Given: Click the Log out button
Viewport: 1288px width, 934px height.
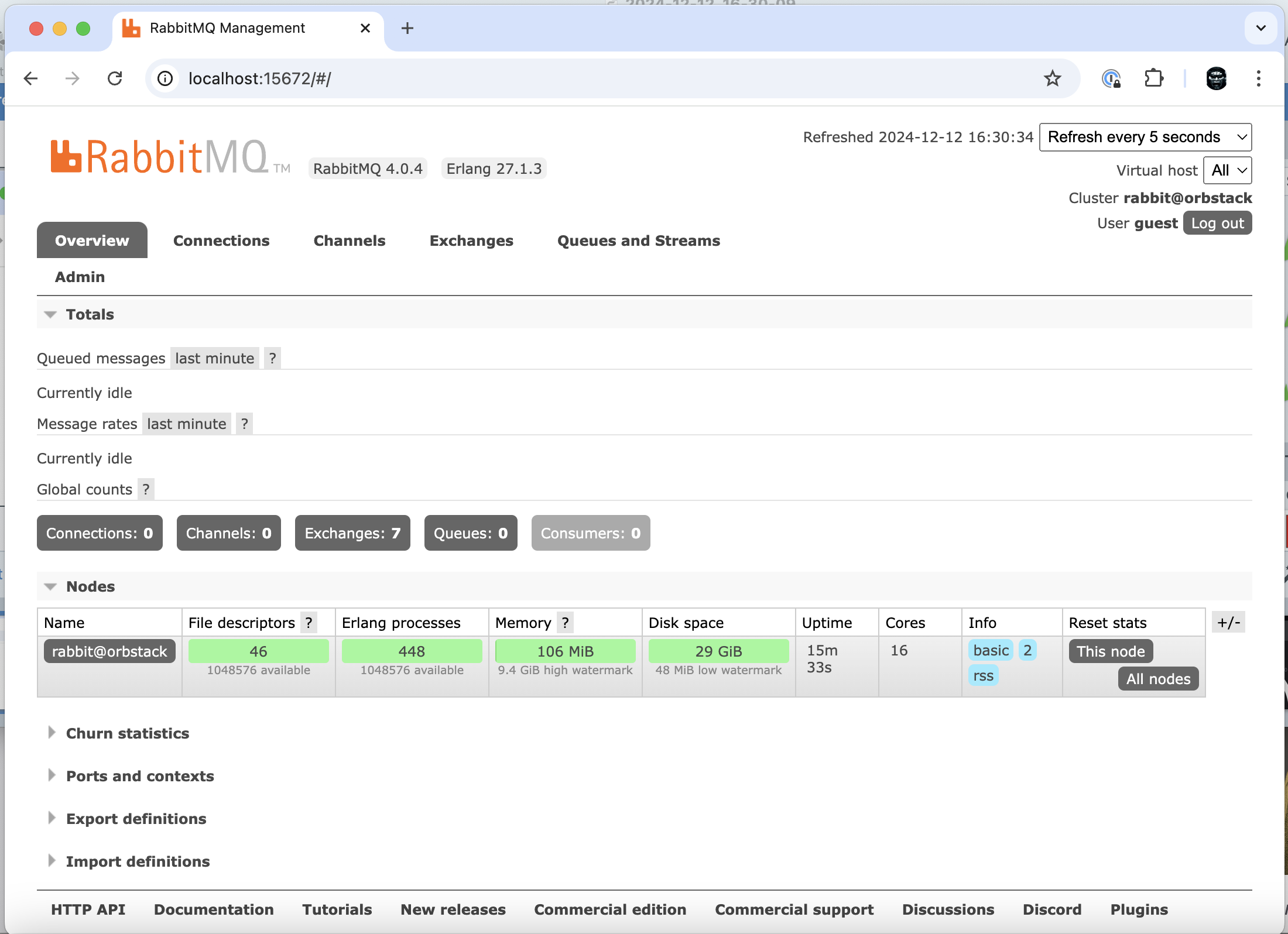Looking at the screenshot, I should (1217, 223).
